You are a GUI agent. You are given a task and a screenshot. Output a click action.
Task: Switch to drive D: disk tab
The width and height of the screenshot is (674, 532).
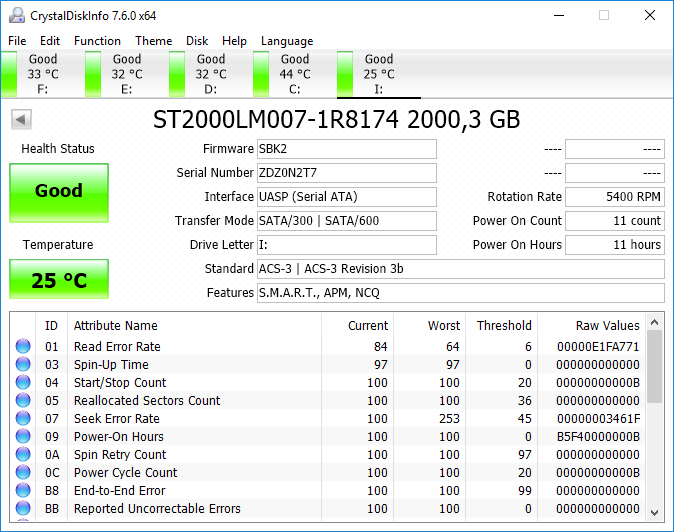click(x=210, y=74)
